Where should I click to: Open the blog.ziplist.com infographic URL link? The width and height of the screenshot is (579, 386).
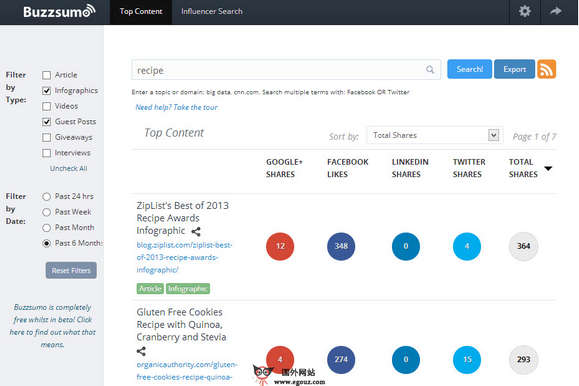pos(184,257)
